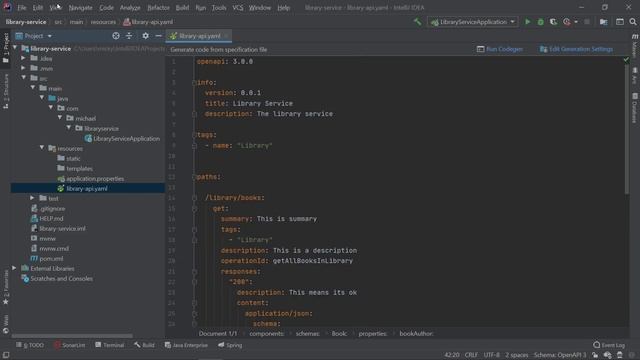Screen dimensions: 640x360
Task: Click the read-only lock icon in status bar
Action: (595, 355)
